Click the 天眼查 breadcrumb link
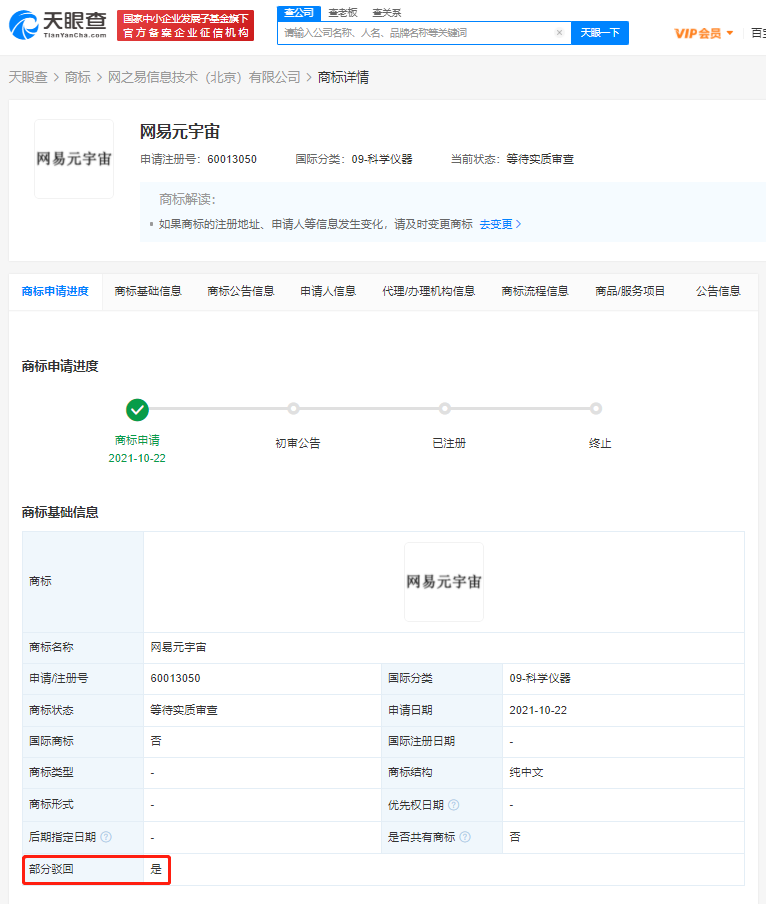The width and height of the screenshot is (766, 904). coord(28,77)
